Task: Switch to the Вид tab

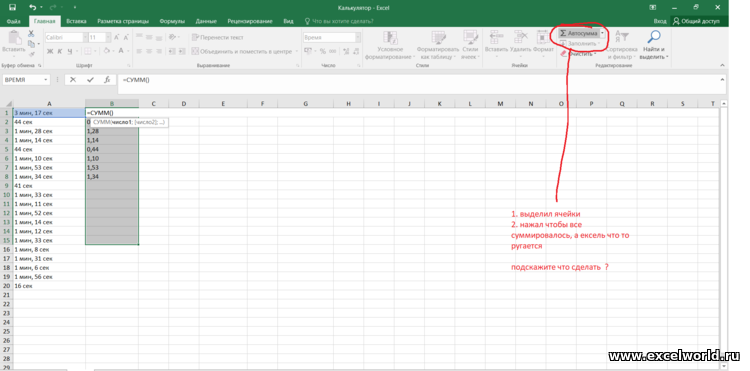Action: tap(288, 22)
